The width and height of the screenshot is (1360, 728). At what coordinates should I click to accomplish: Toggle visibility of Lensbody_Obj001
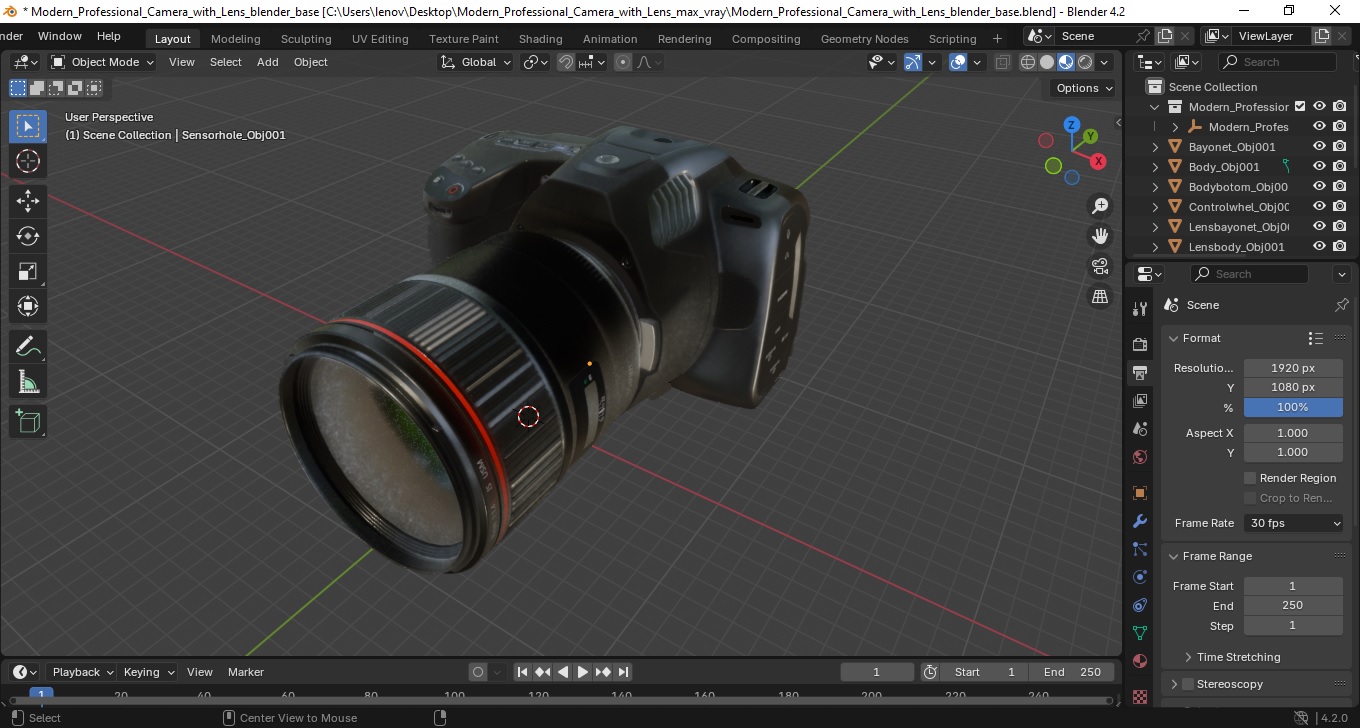point(1320,247)
